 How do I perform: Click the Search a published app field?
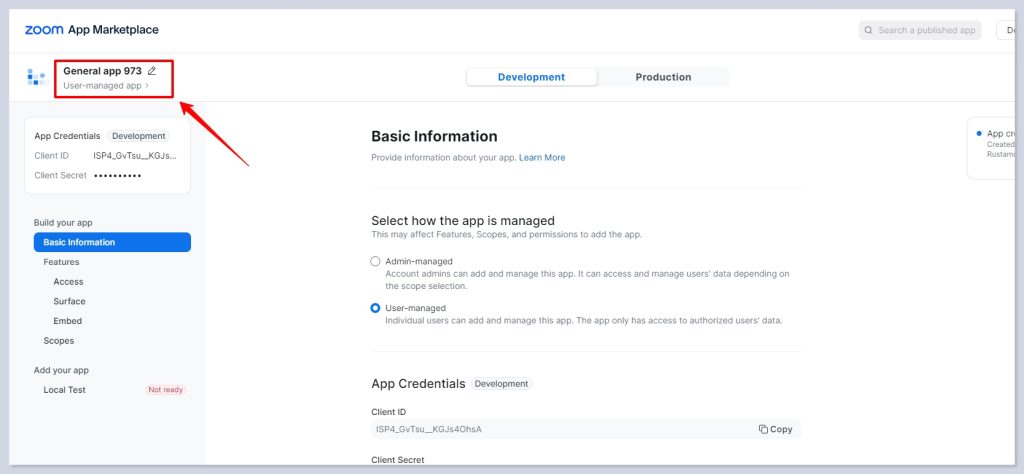click(x=925, y=30)
